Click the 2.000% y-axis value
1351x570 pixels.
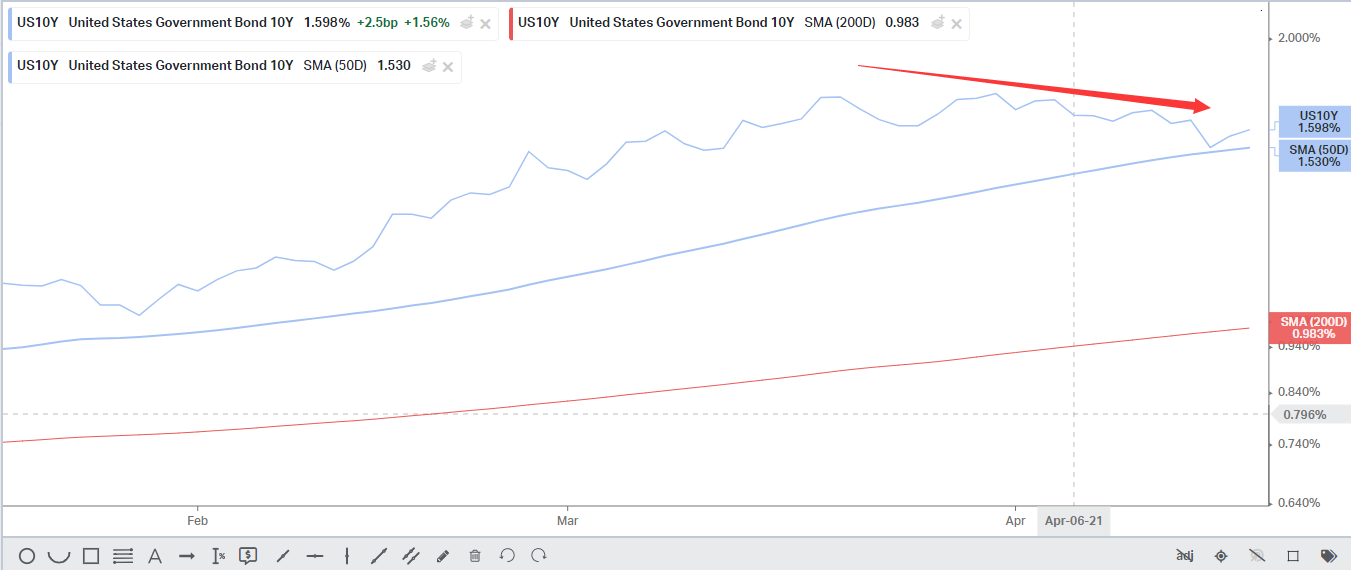click(1300, 38)
